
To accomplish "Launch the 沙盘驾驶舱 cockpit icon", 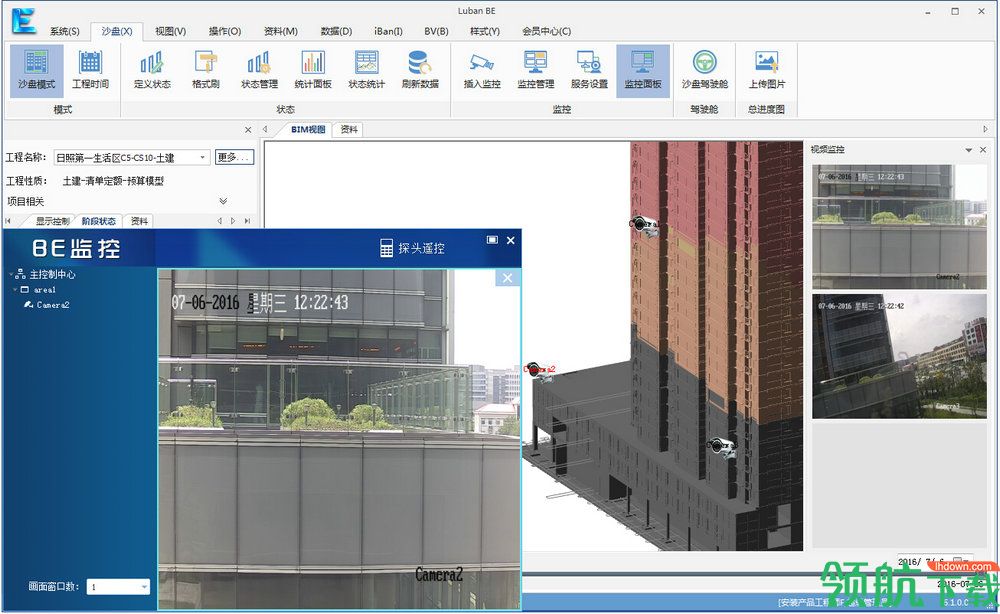I will point(704,70).
